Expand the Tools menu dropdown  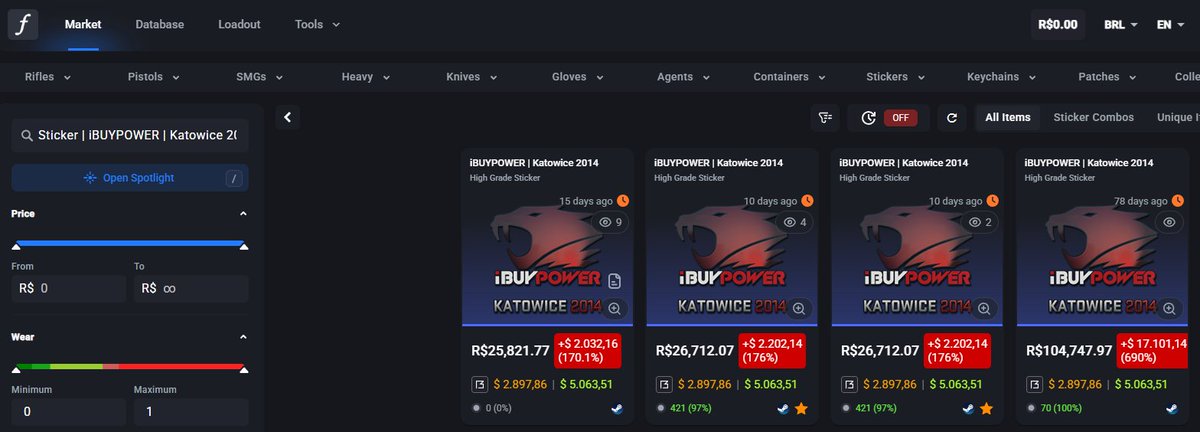pos(317,24)
